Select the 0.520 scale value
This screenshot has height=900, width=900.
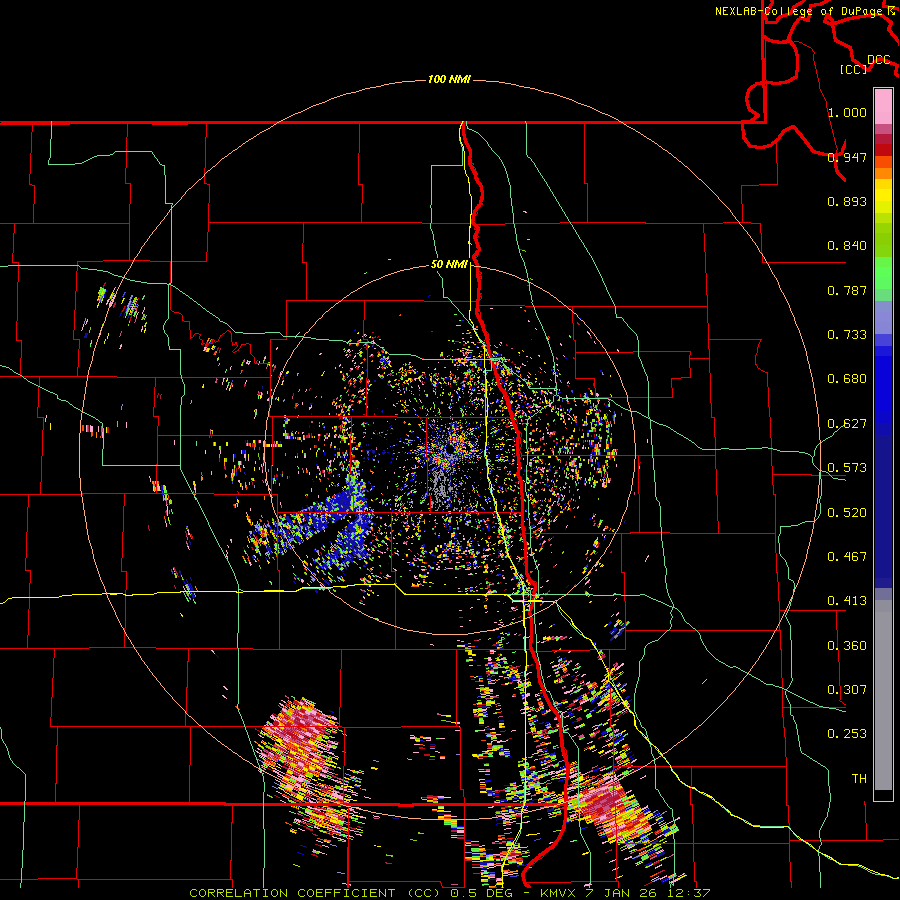[847, 512]
